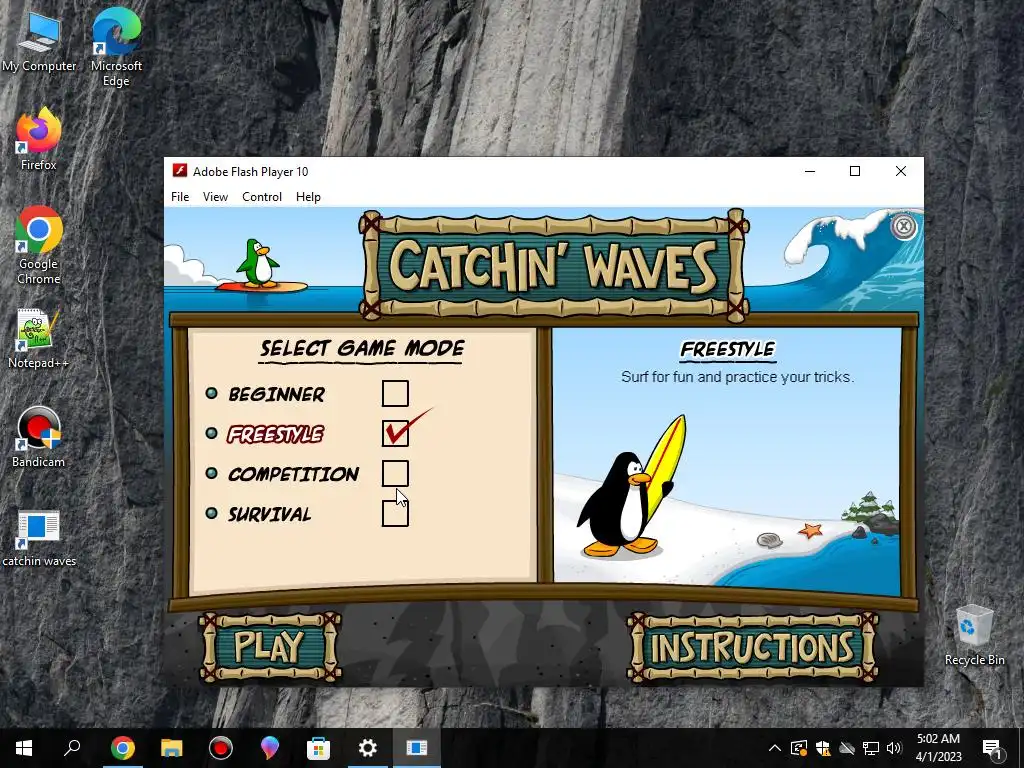This screenshot has width=1024, height=768.
Task: Select the Survival bullet dot
Action: 212,513
